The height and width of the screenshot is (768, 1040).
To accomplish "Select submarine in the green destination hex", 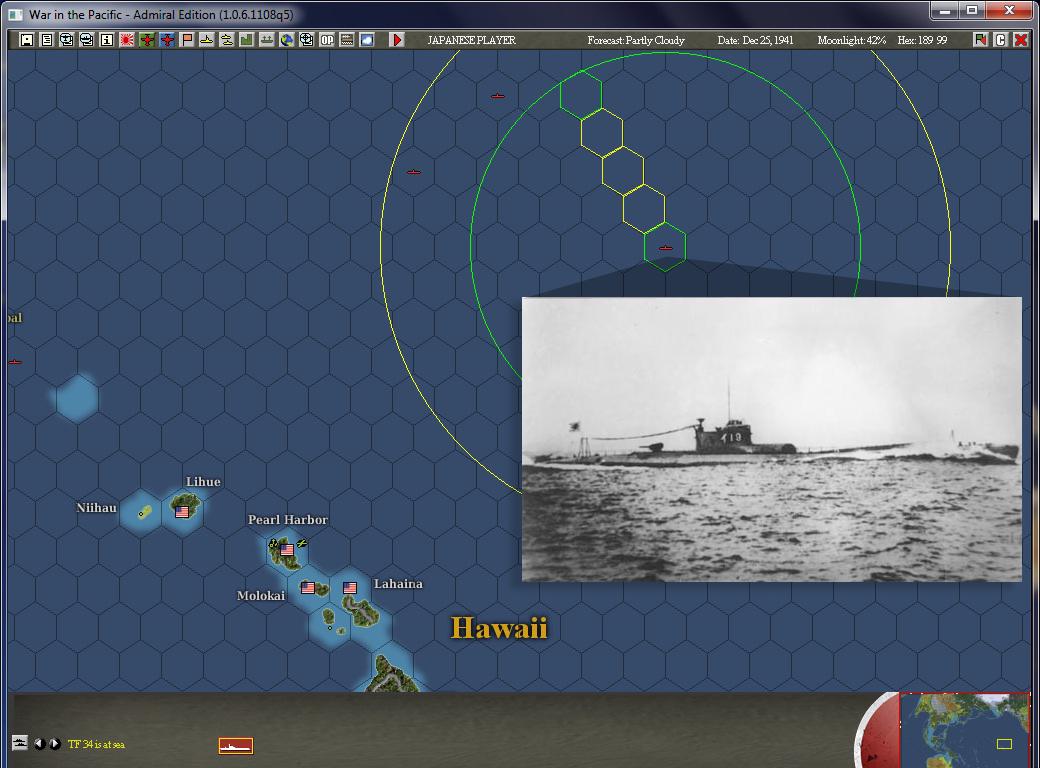I will pyautogui.click(x=665, y=248).
